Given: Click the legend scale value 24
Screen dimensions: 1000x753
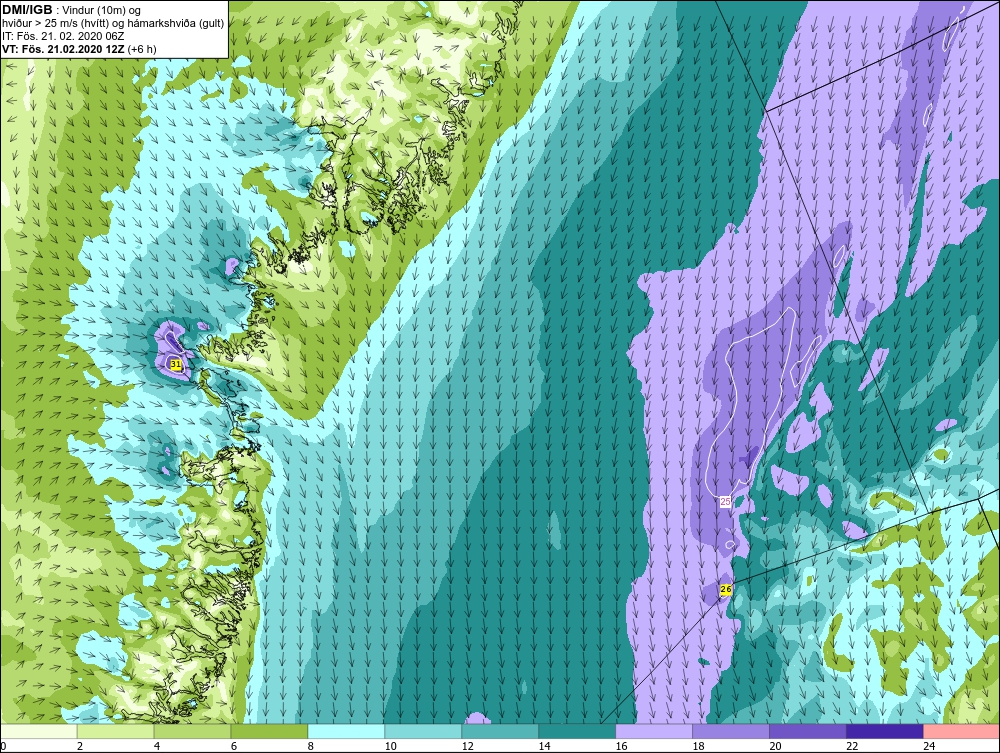Looking at the screenshot, I should (929, 746).
